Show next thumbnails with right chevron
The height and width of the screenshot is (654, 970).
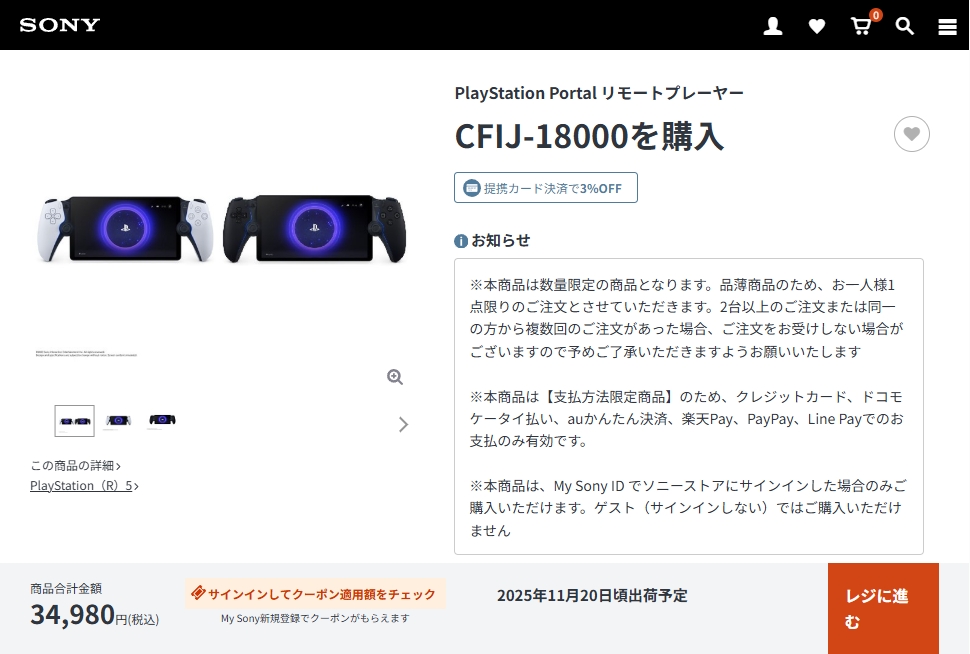pyautogui.click(x=403, y=424)
